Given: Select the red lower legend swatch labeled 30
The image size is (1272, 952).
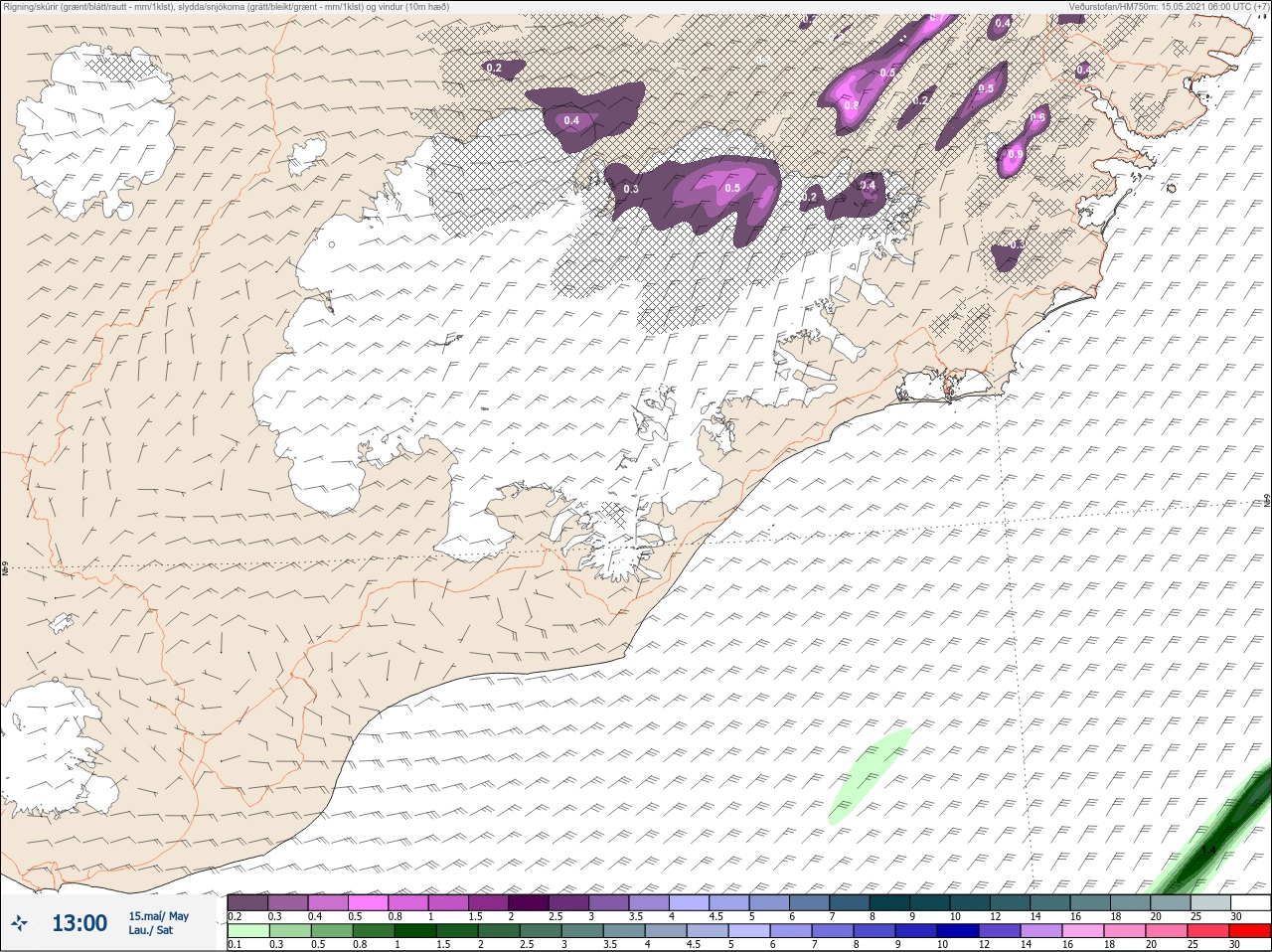Looking at the screenshot, I should tap(1251, 932).
